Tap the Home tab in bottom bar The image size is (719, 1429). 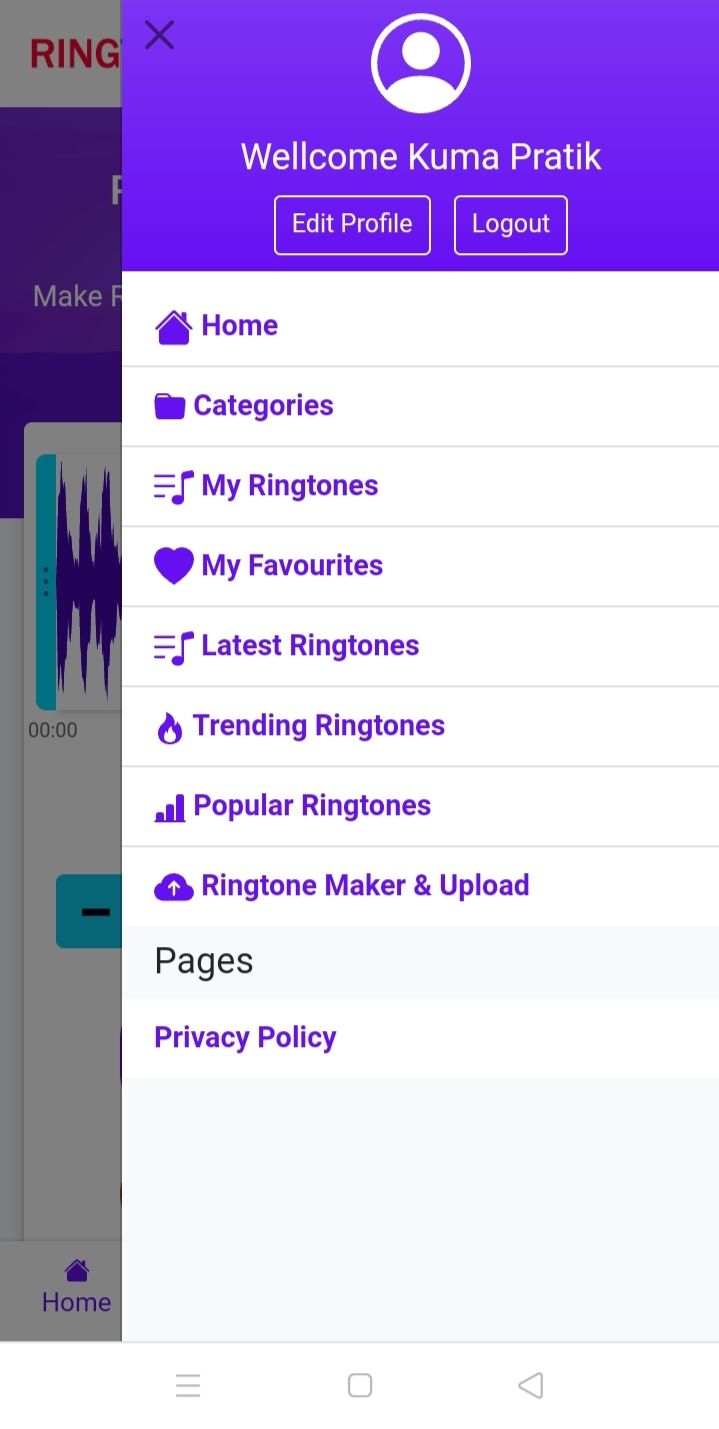point(76,1287)
